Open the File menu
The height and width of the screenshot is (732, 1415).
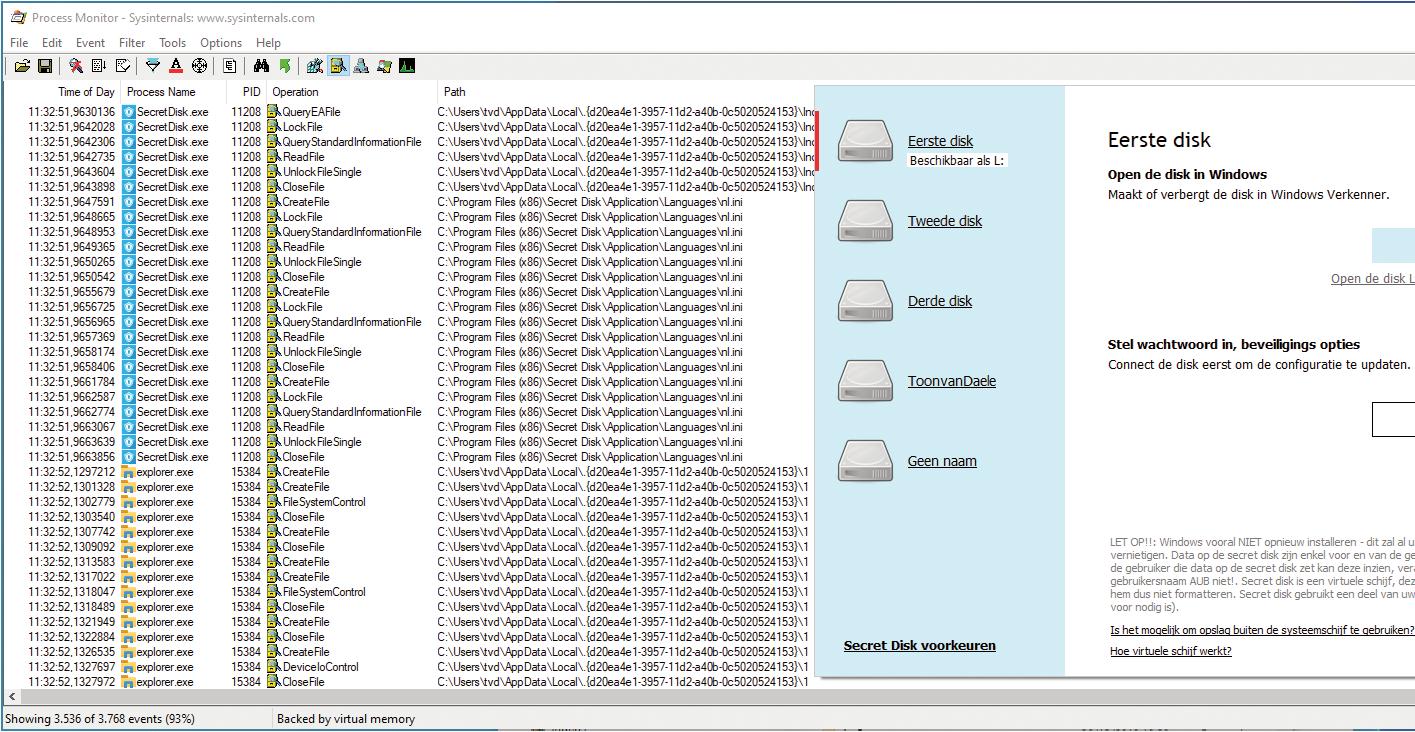click(x=19, y=43)
